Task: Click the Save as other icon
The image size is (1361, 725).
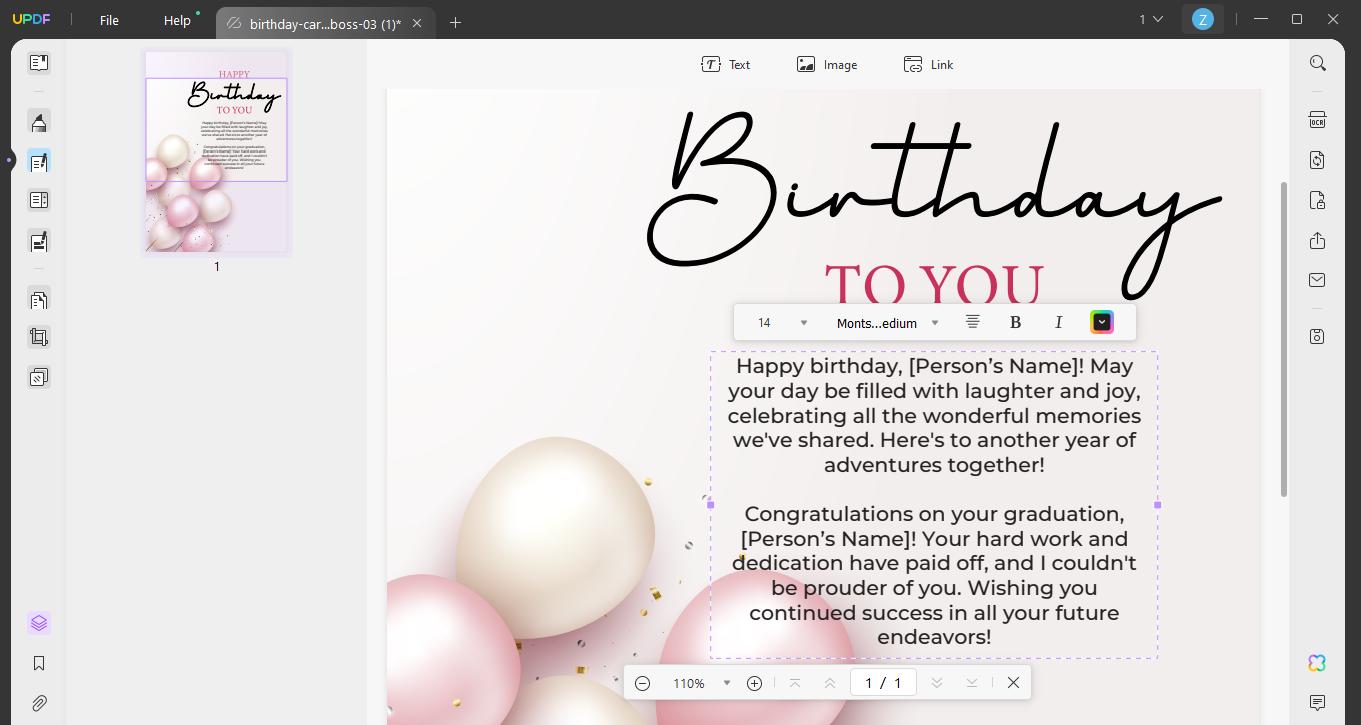Action: [x=1317, y=336]
